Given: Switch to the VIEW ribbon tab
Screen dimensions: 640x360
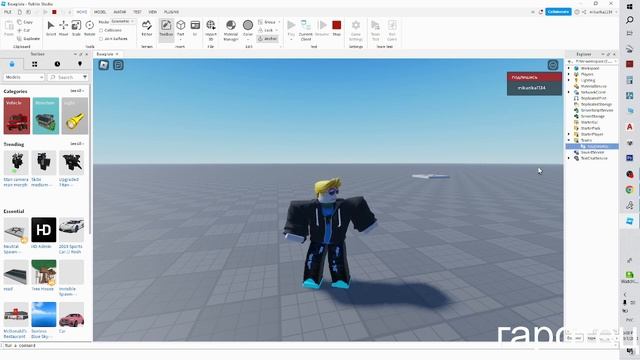Looking at the screenshot, I should tap(153, 12).
